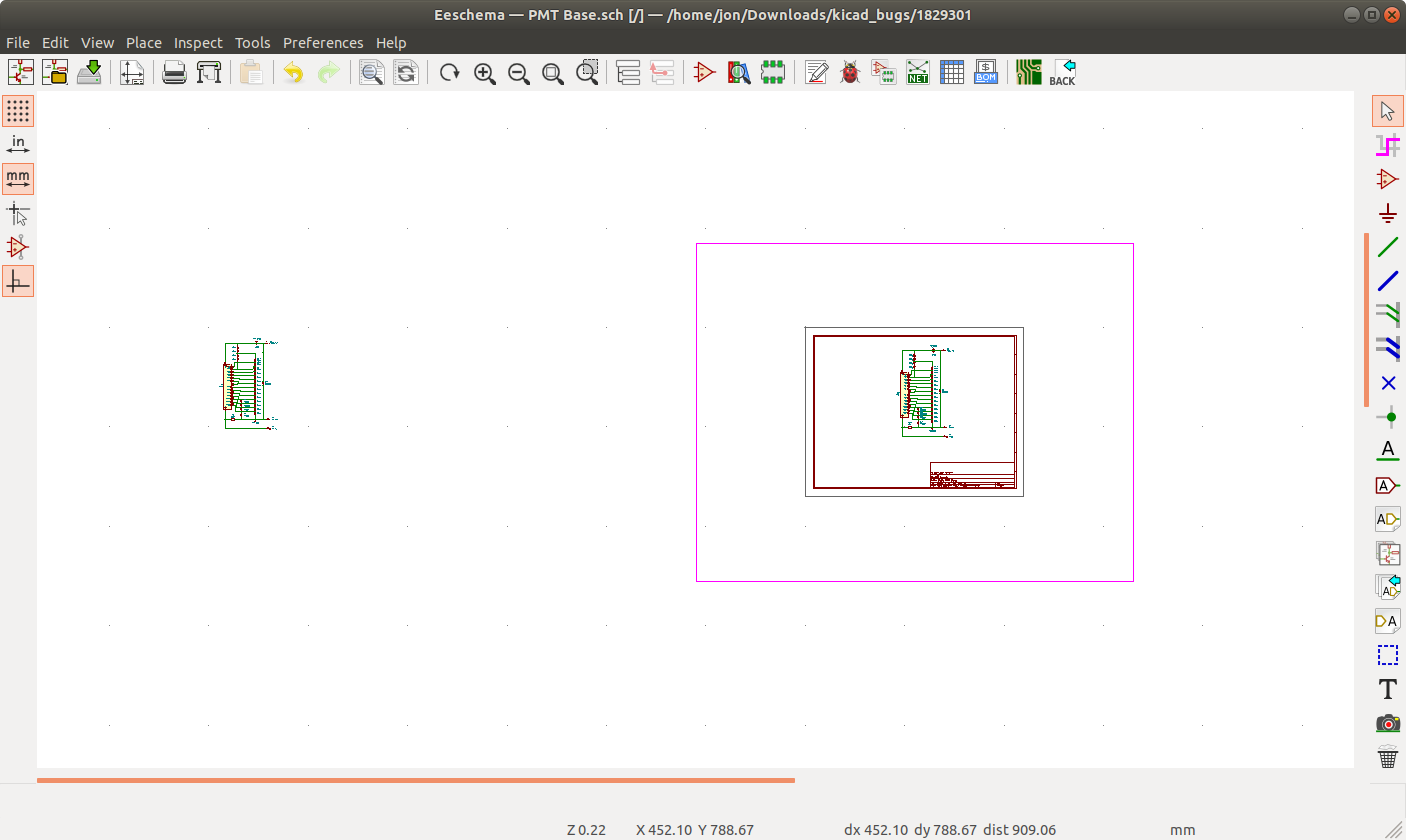1406x840 pixels.
Task: Click the Undo arrow button
Action: (293, 73)
